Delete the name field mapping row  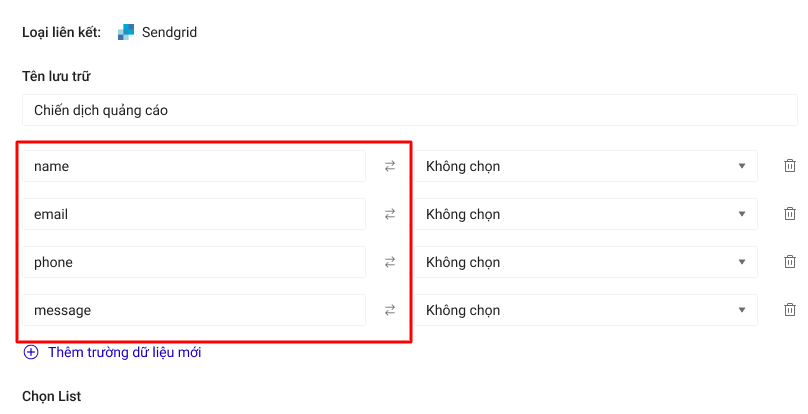789,166
